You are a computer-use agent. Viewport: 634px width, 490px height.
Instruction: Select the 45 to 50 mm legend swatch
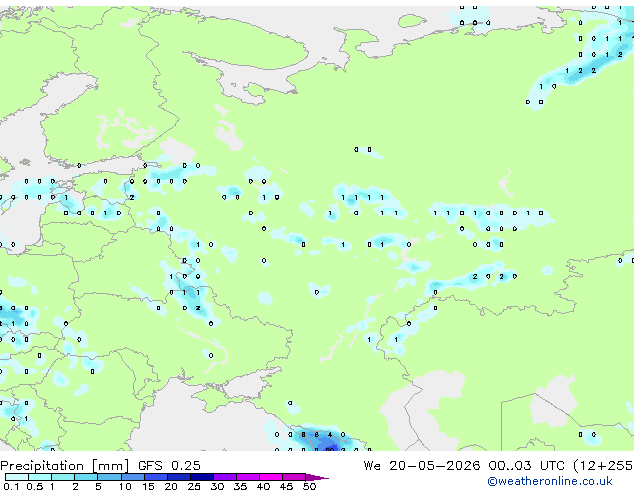294,477
